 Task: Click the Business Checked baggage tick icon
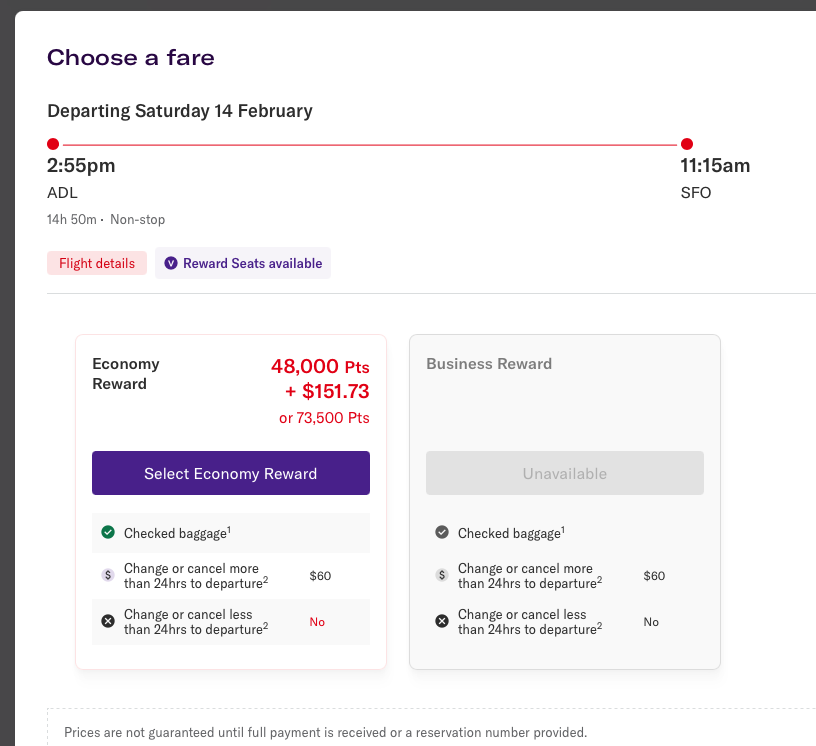click(x=442, y=533)
